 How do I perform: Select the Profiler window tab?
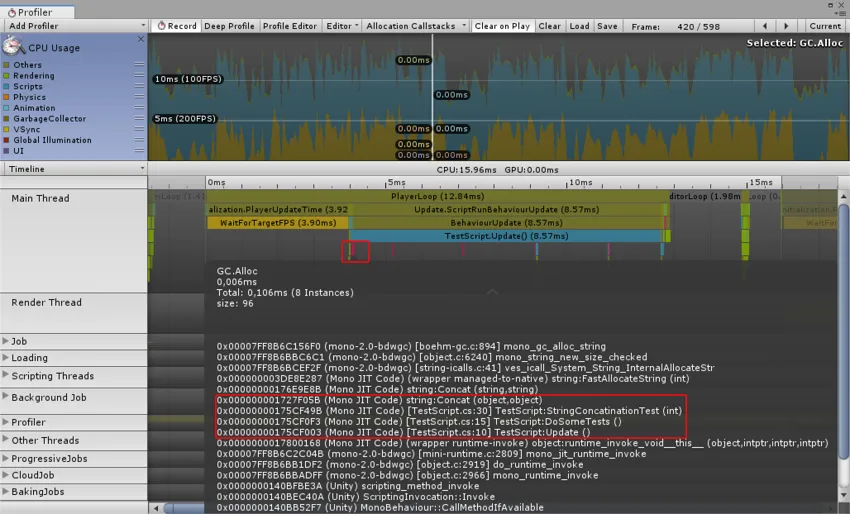click(37, 11)
